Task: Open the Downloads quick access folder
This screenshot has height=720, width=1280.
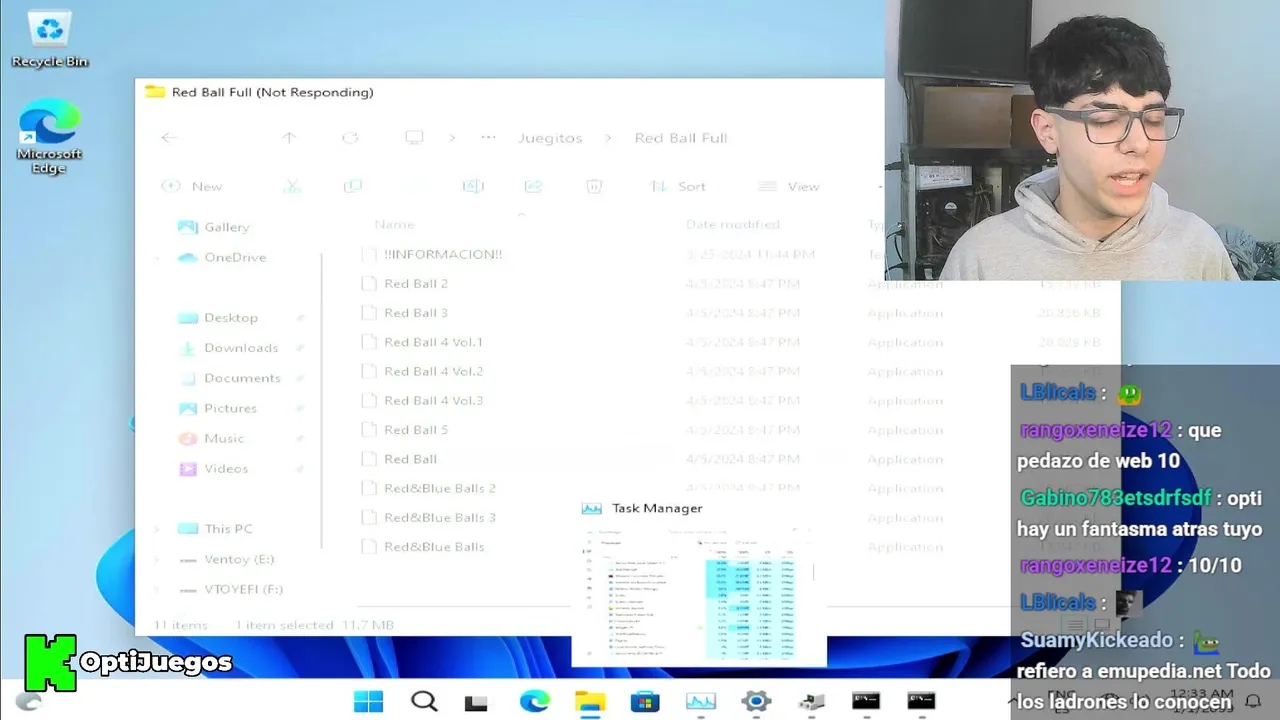Action: (x=228, y=348)
